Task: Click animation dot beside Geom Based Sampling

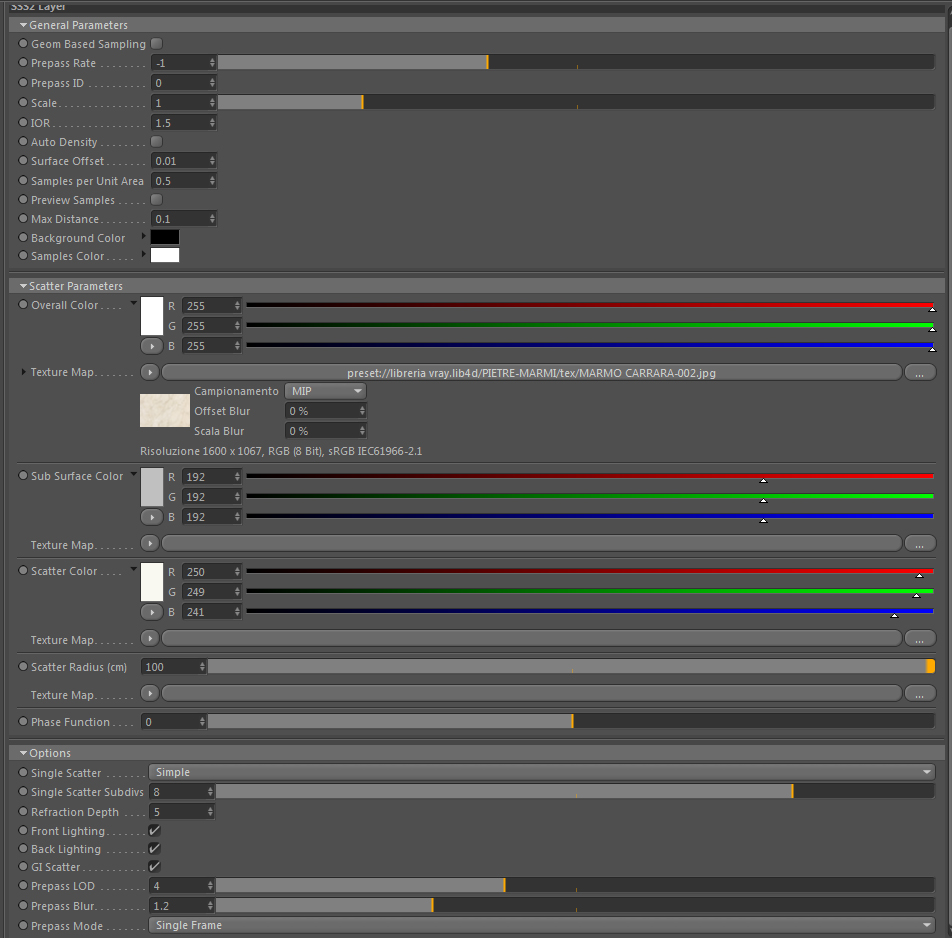Action: tap(23, 44)
